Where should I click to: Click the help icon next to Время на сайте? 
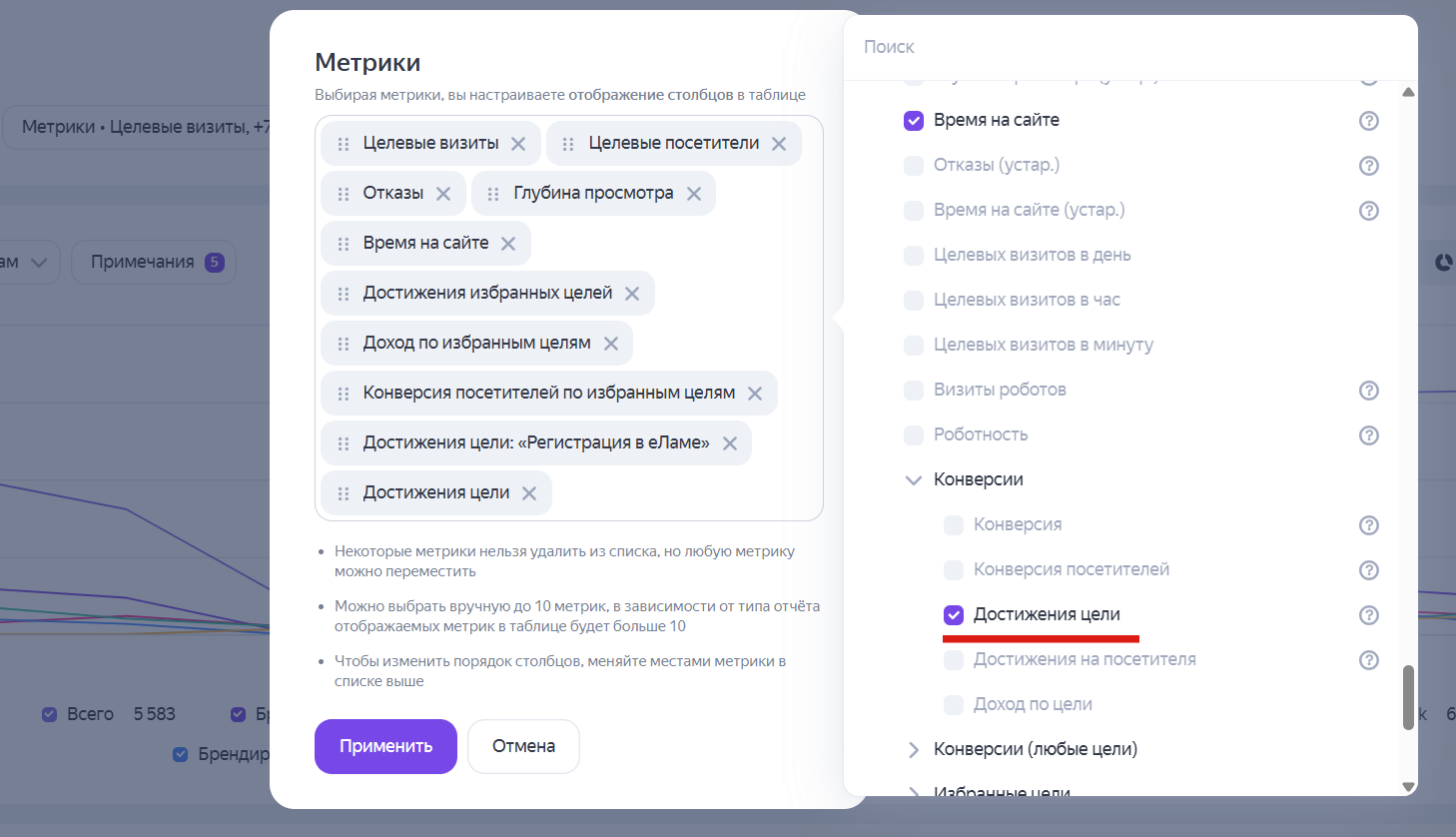(1368, 120)
